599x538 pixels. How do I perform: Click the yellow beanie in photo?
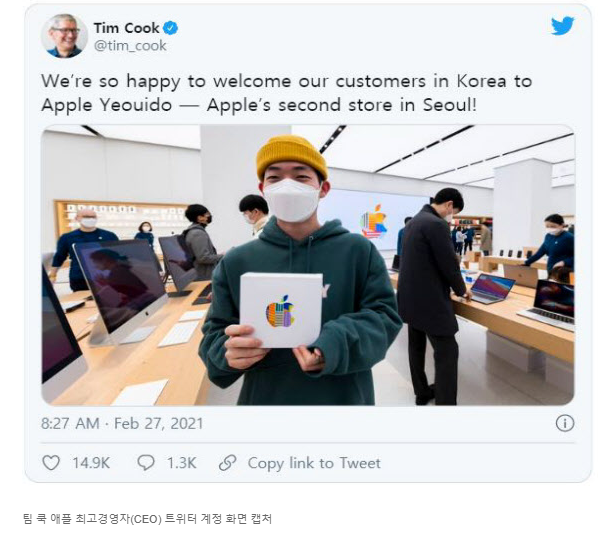[x=292, y=157]
